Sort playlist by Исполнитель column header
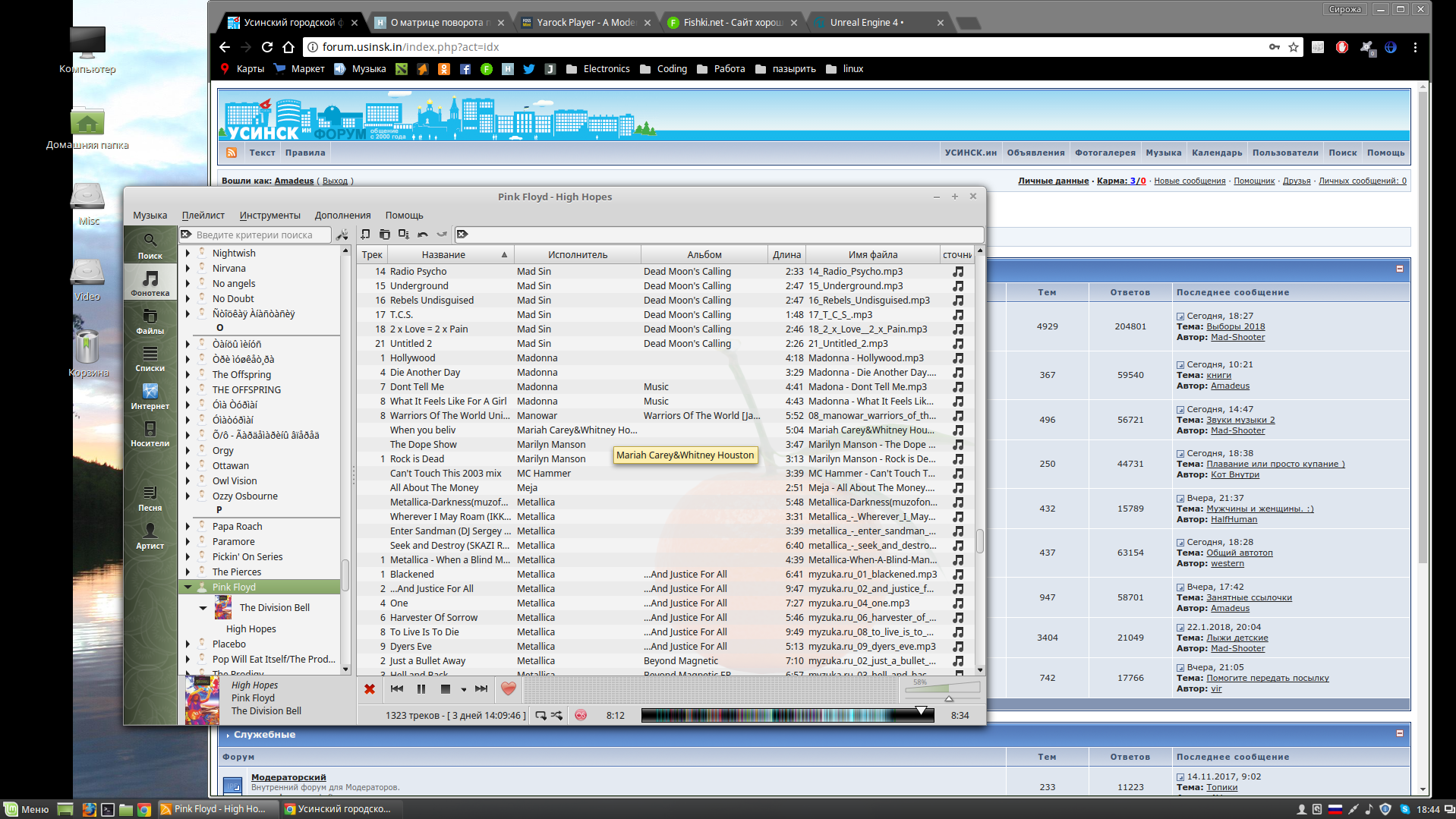Screen dimensions: 1456x819 (x=578, y=255)
